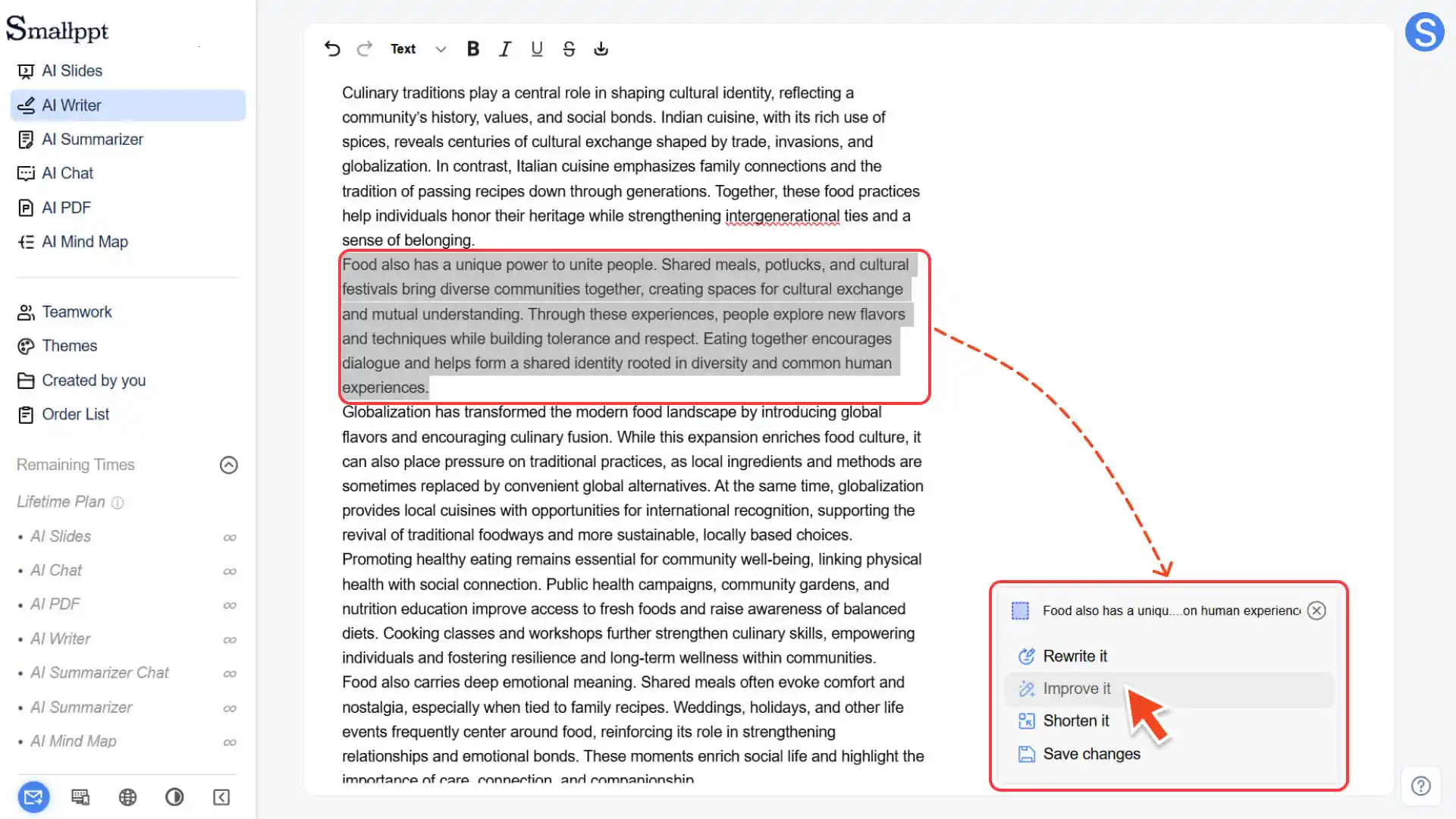Click AI Summarizer Chat remaining entry
The height and width of the screenshot is (819, 1456).
[127, 673]
